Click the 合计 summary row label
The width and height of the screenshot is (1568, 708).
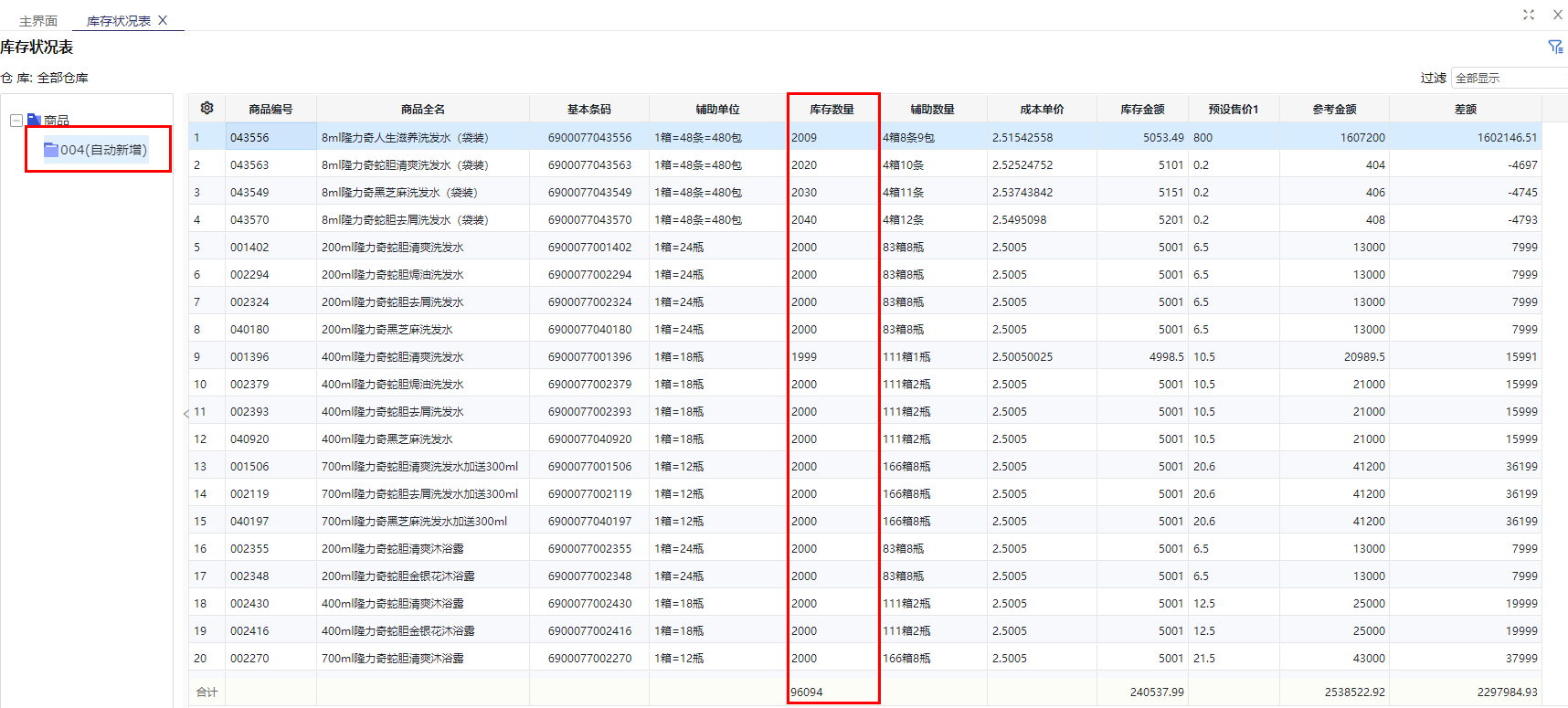click(207, 692)
